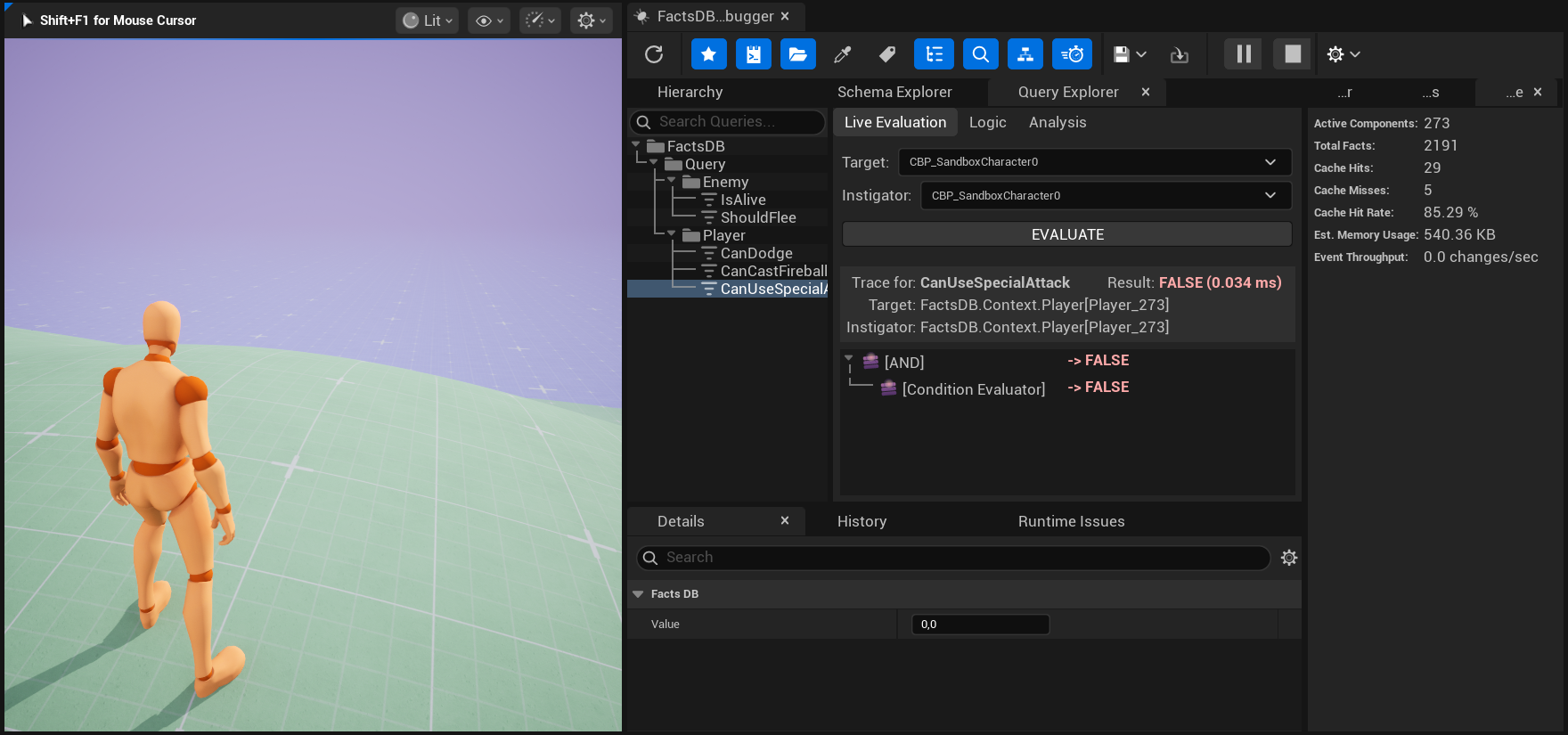Open the eye Show flags dropdown
The width and height of the screenshot is (1568, 735).
point(489,20)
